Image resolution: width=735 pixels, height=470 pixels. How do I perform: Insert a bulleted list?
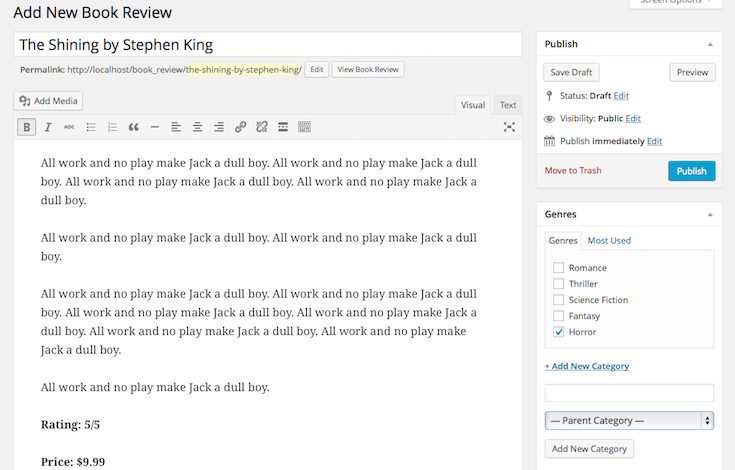click(x=91, y=127)
